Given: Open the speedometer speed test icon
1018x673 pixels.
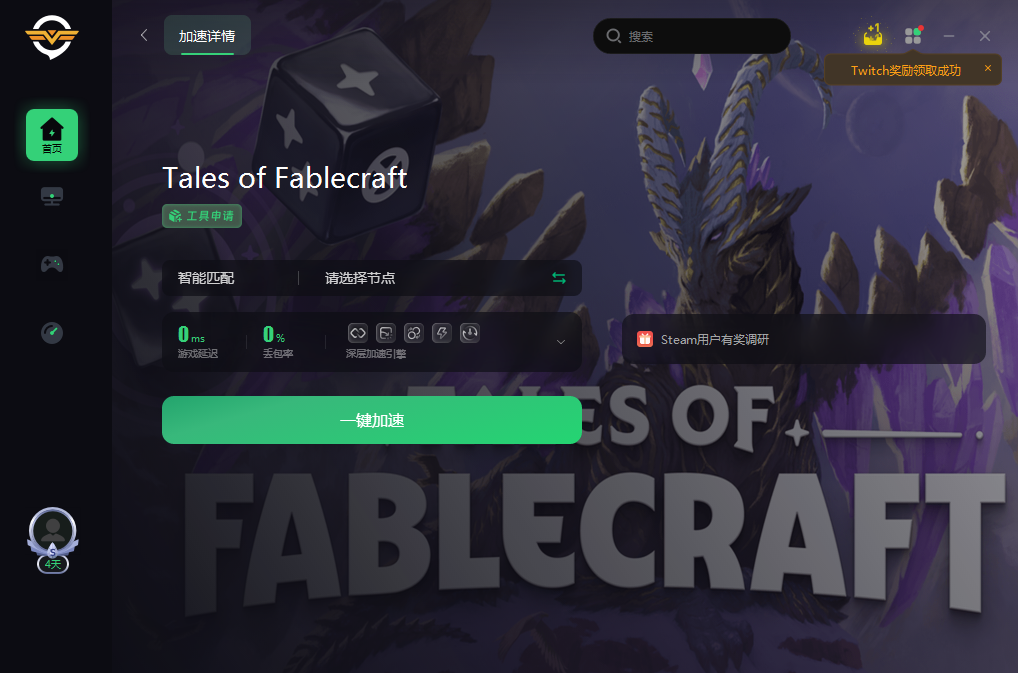Looking at the screenshot, I should (52, 332).
